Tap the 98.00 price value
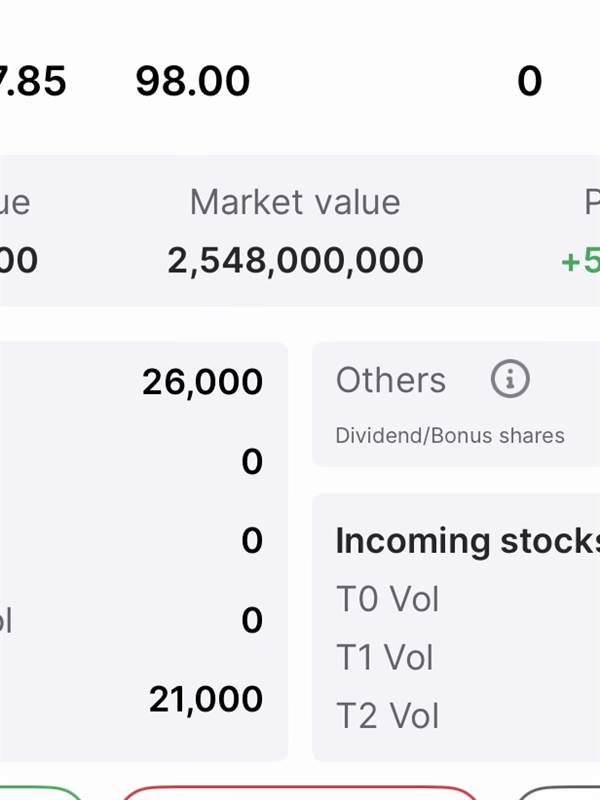 coord(192,81)
